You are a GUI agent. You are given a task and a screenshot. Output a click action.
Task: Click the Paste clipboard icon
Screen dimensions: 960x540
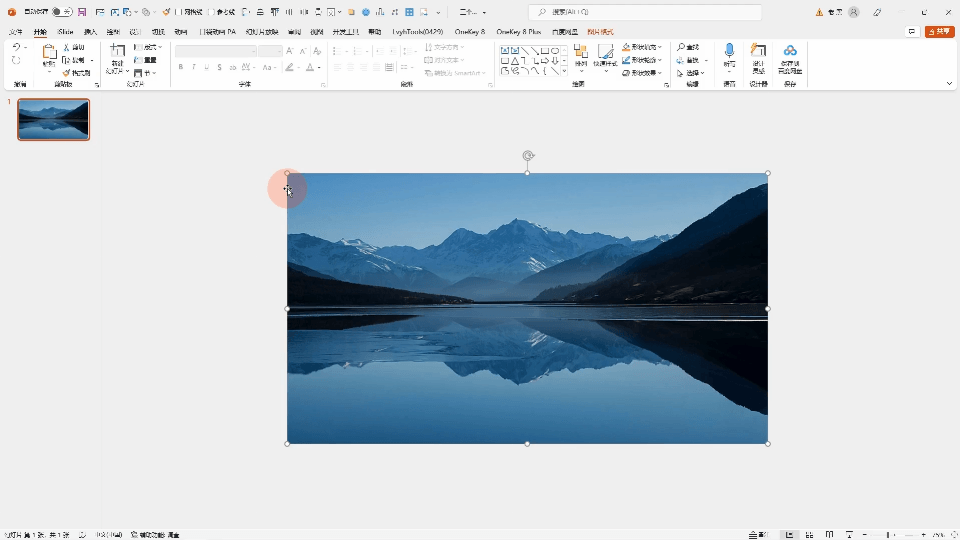pos(49,54)
